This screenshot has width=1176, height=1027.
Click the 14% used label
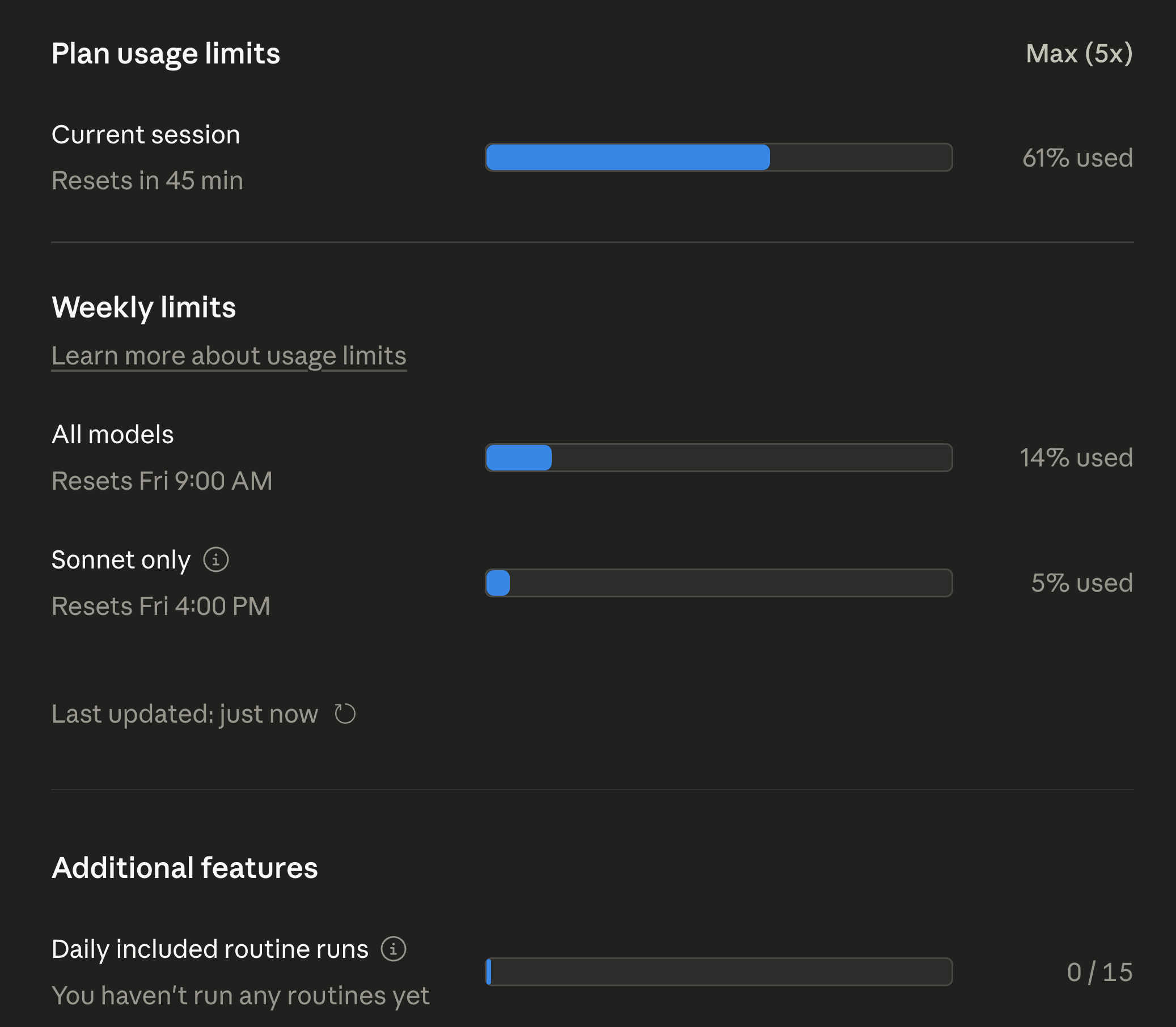click(x=1076, y=458)
